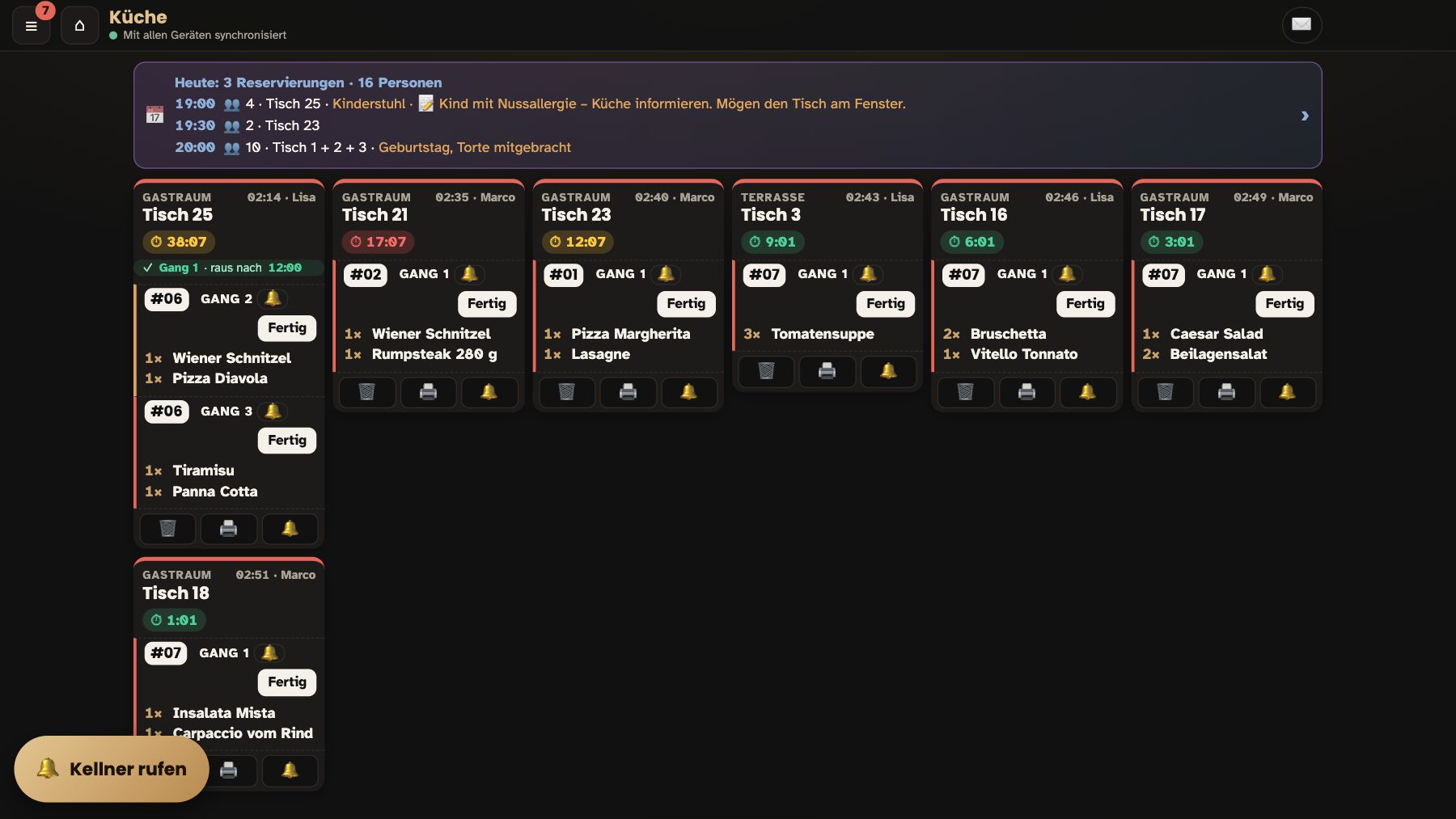Mark Tisch 25 Gang 2 as Fertig
Screen dimensions: 1456x819
pos(287,328)
